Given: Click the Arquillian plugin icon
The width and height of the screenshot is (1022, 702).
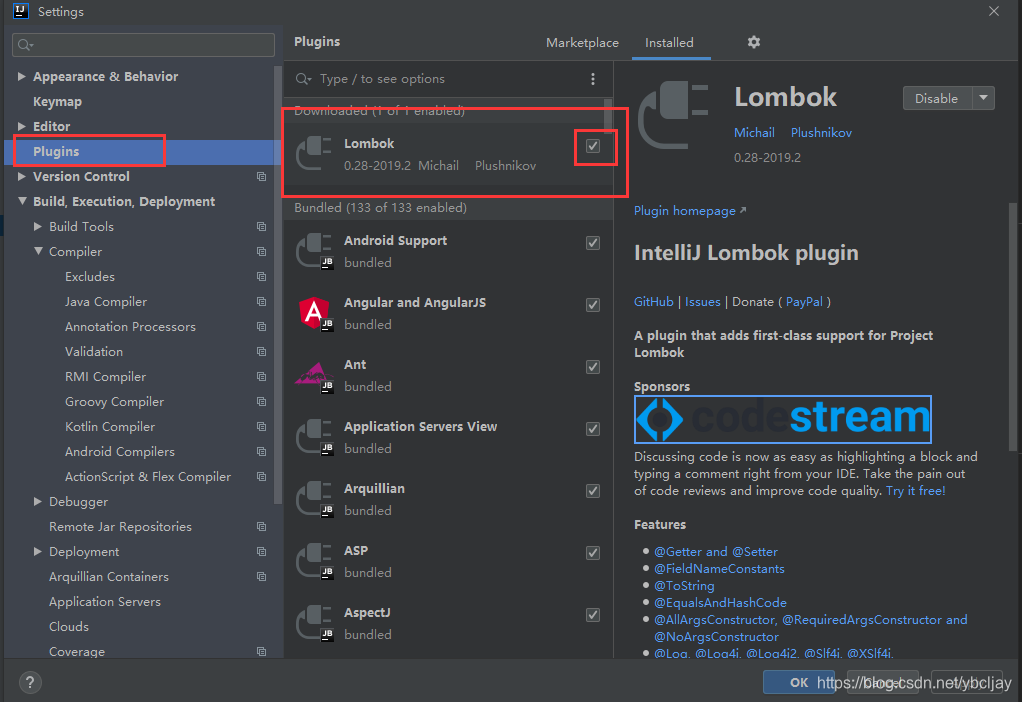Looking at the screenshot, I should 314,499.
